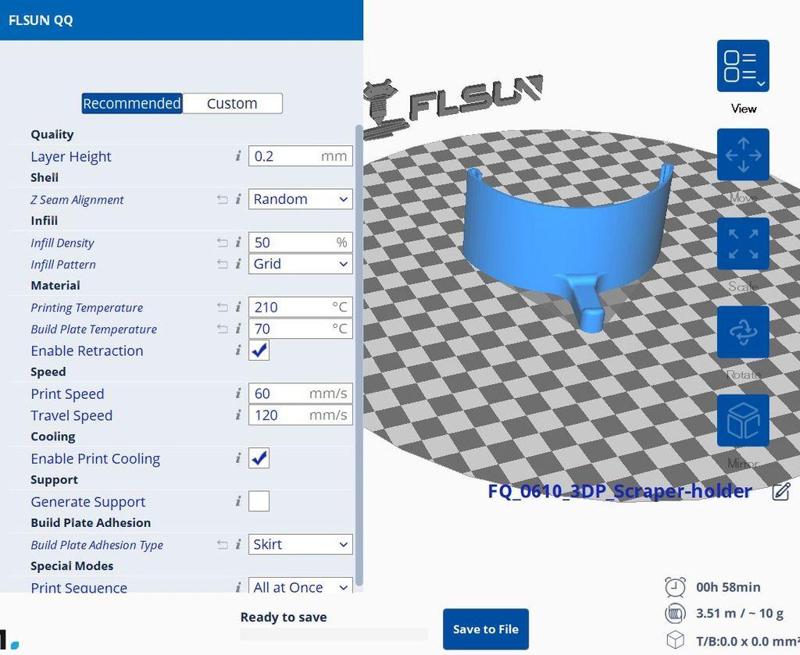Click info icon for Build Plate Adhesion Type

tap(238, 544)
